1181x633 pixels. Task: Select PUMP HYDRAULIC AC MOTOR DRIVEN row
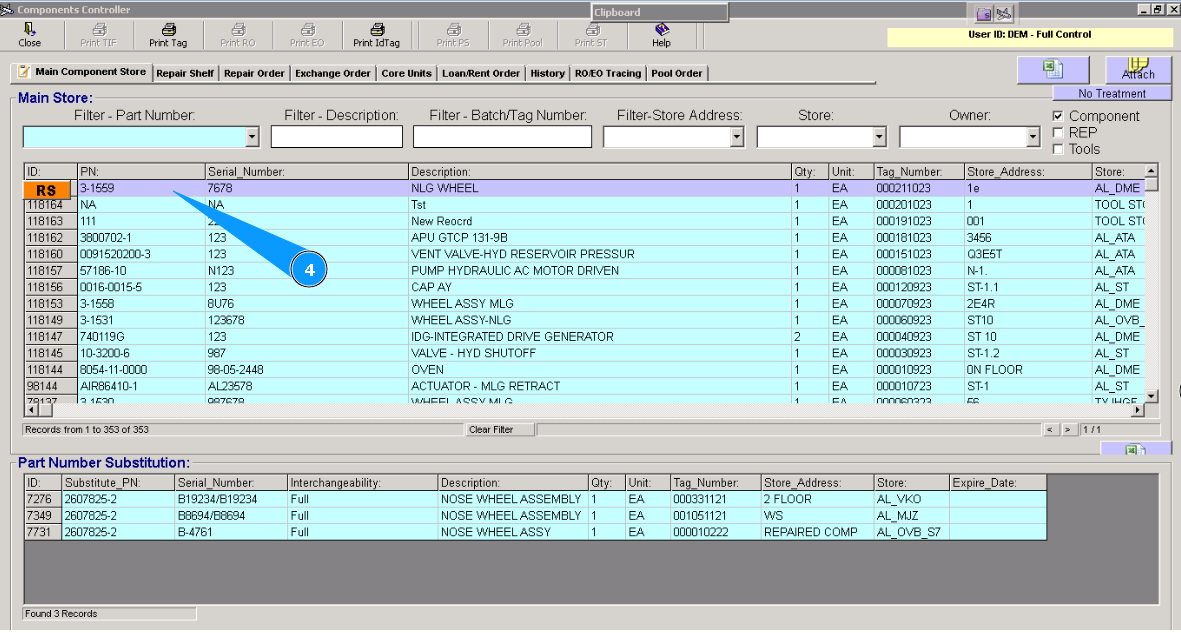(584, 271)
